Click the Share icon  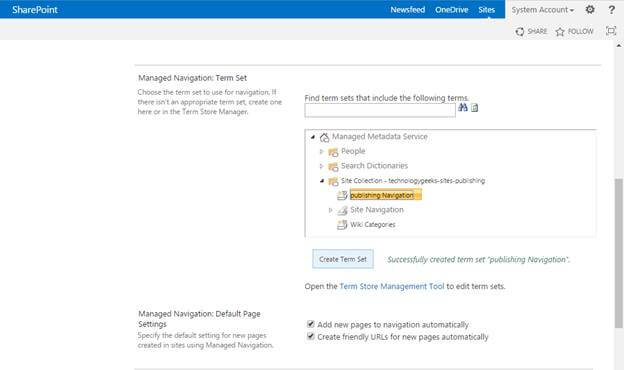[x=520, y=31]
